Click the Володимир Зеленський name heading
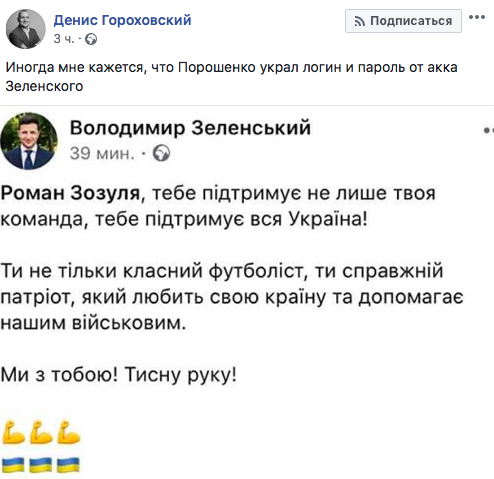This screenshot has height=479, width=494. click(190, 128)
